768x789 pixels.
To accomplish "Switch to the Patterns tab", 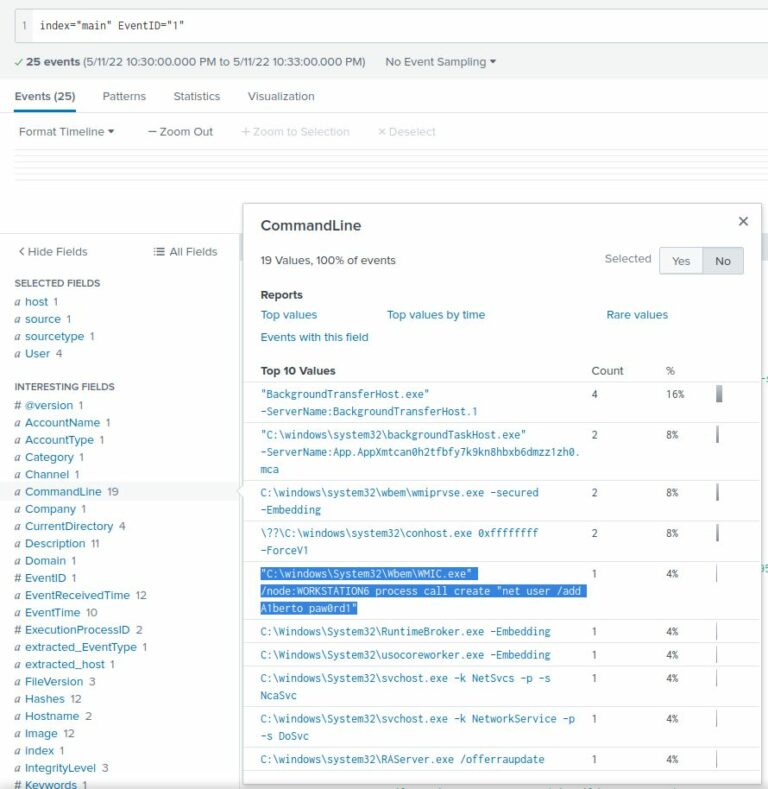I will 124,97.
